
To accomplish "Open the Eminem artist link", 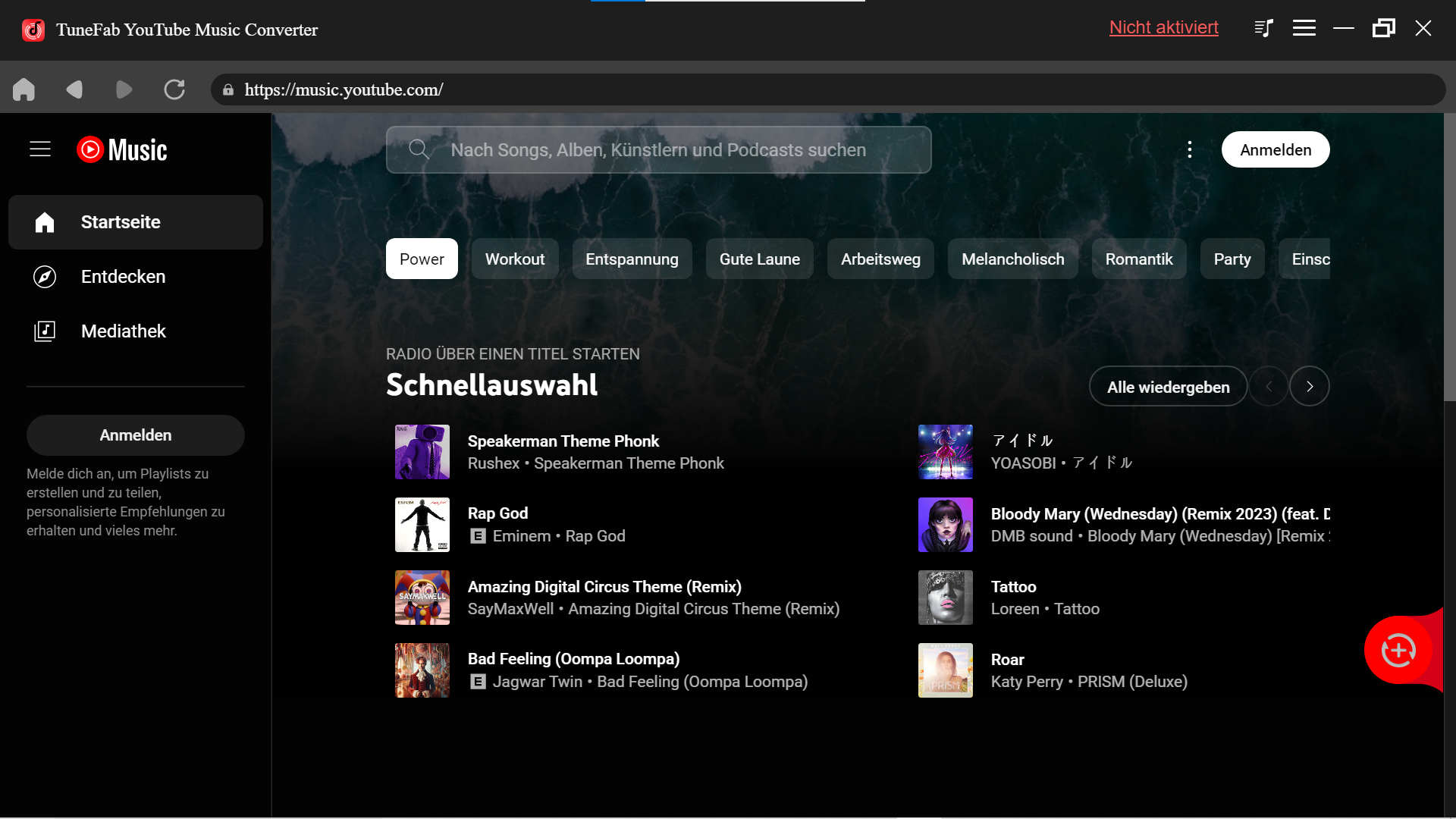I will (x=522, y=536).
